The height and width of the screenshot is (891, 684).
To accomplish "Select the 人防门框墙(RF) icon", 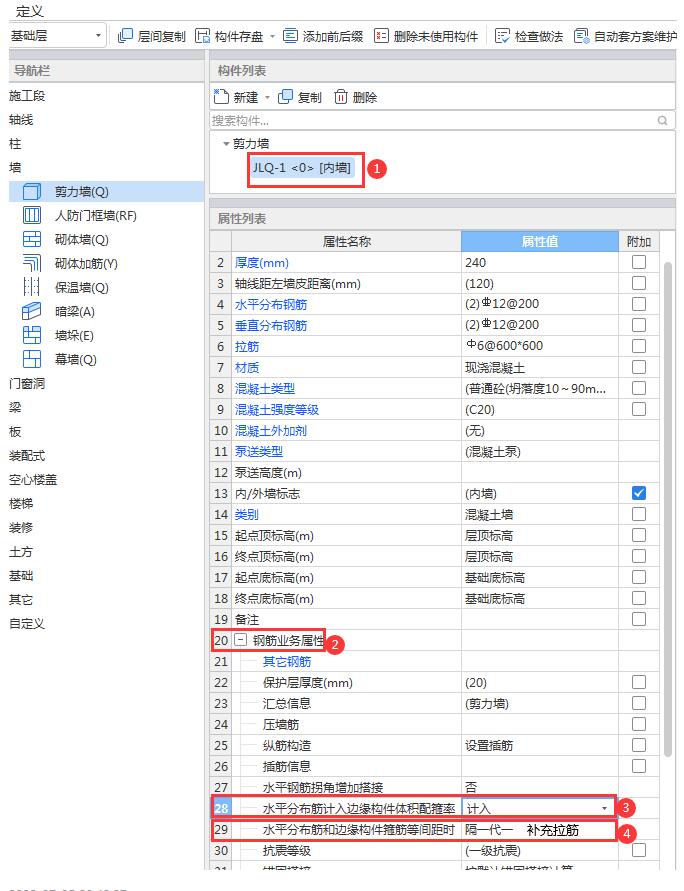I will (x=32, y=215).
